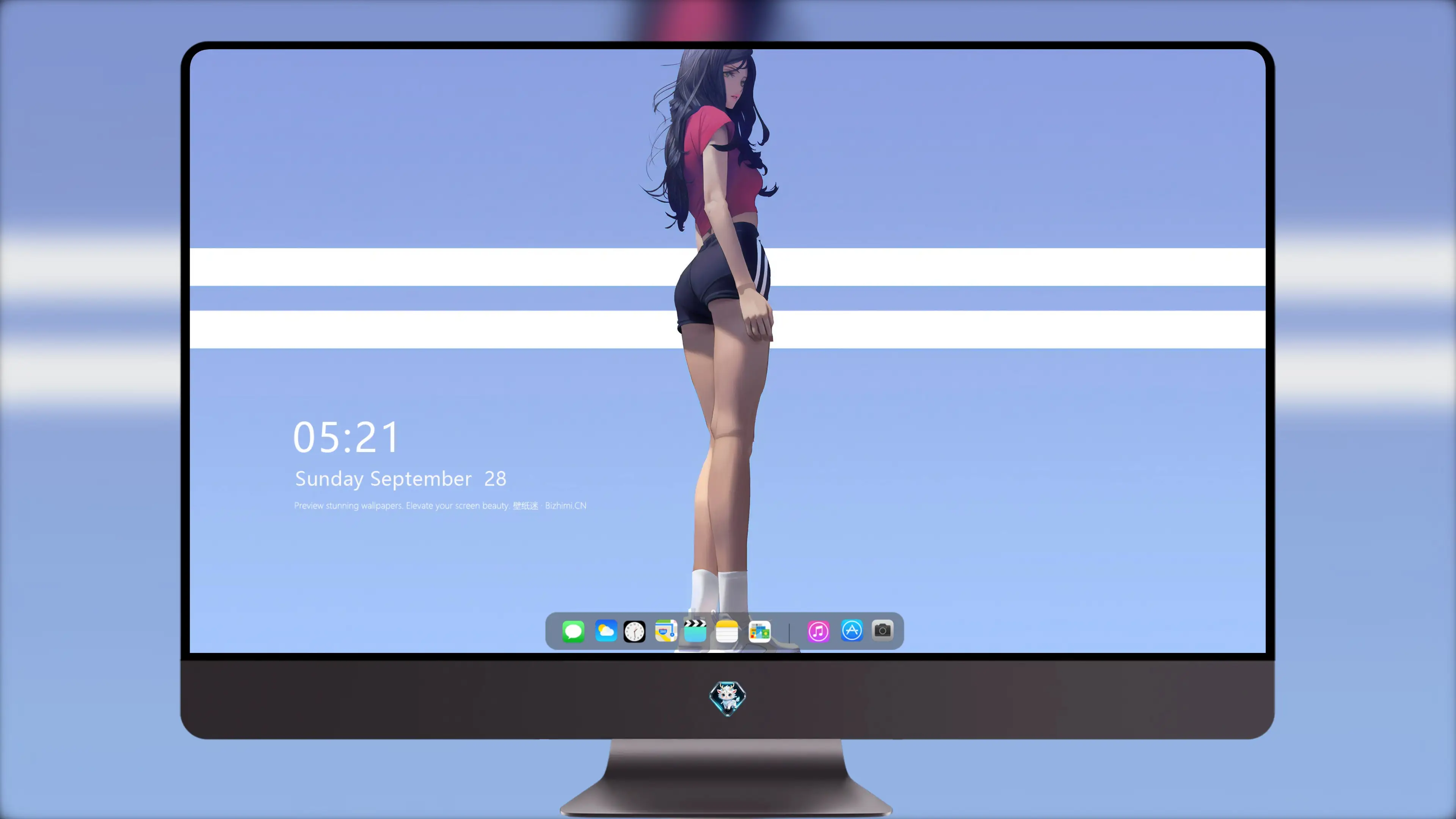Open the Videos clapperboard app
1456x819 pixels.
(695, 631)
